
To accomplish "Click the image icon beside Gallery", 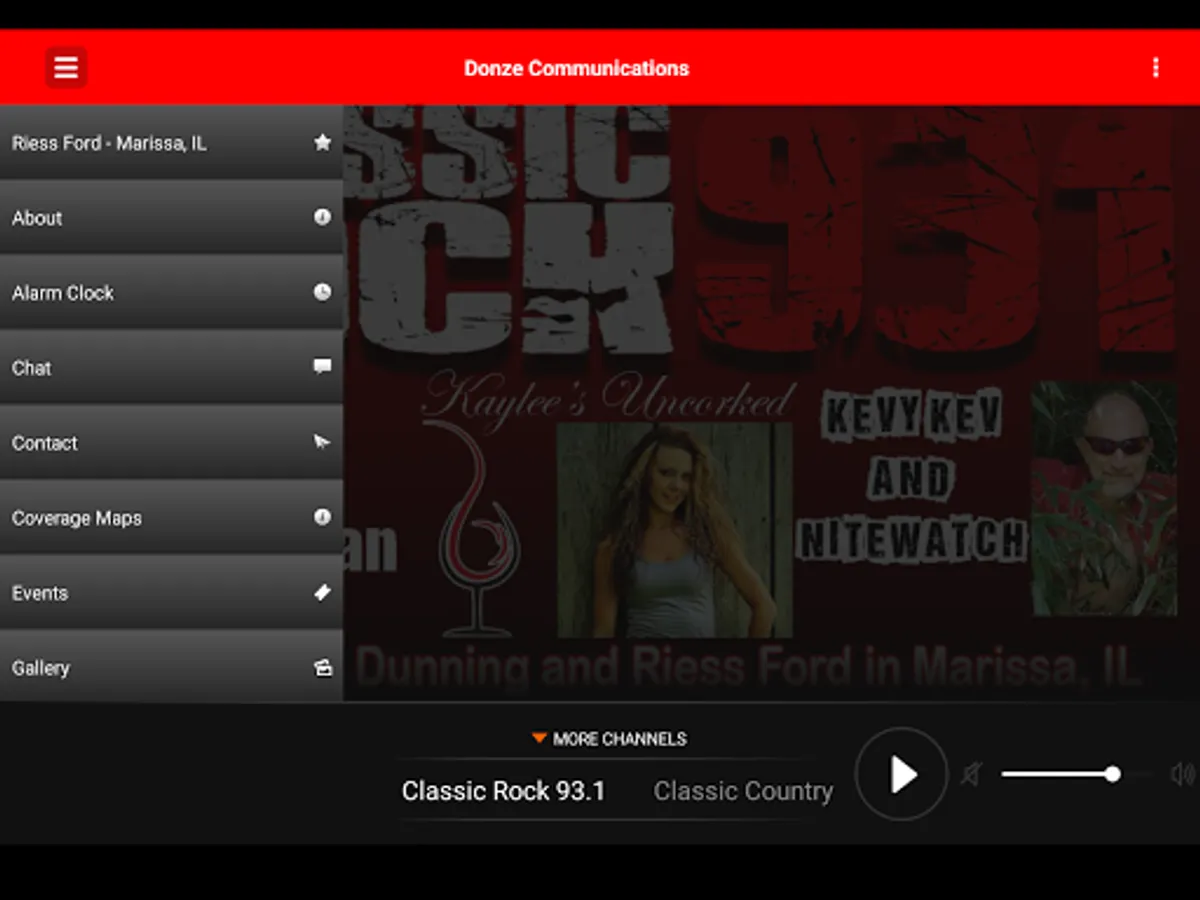I will (322, 667).
